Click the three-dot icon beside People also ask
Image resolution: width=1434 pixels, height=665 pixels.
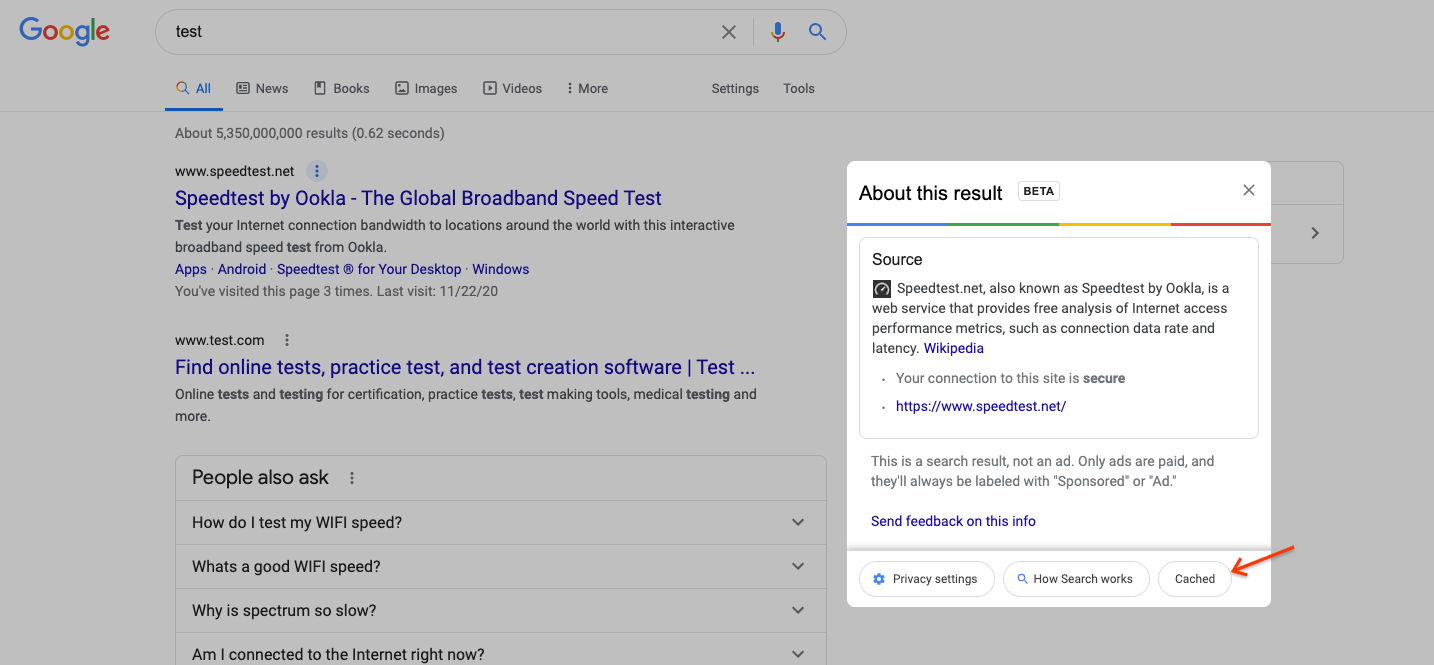point(352,478)
